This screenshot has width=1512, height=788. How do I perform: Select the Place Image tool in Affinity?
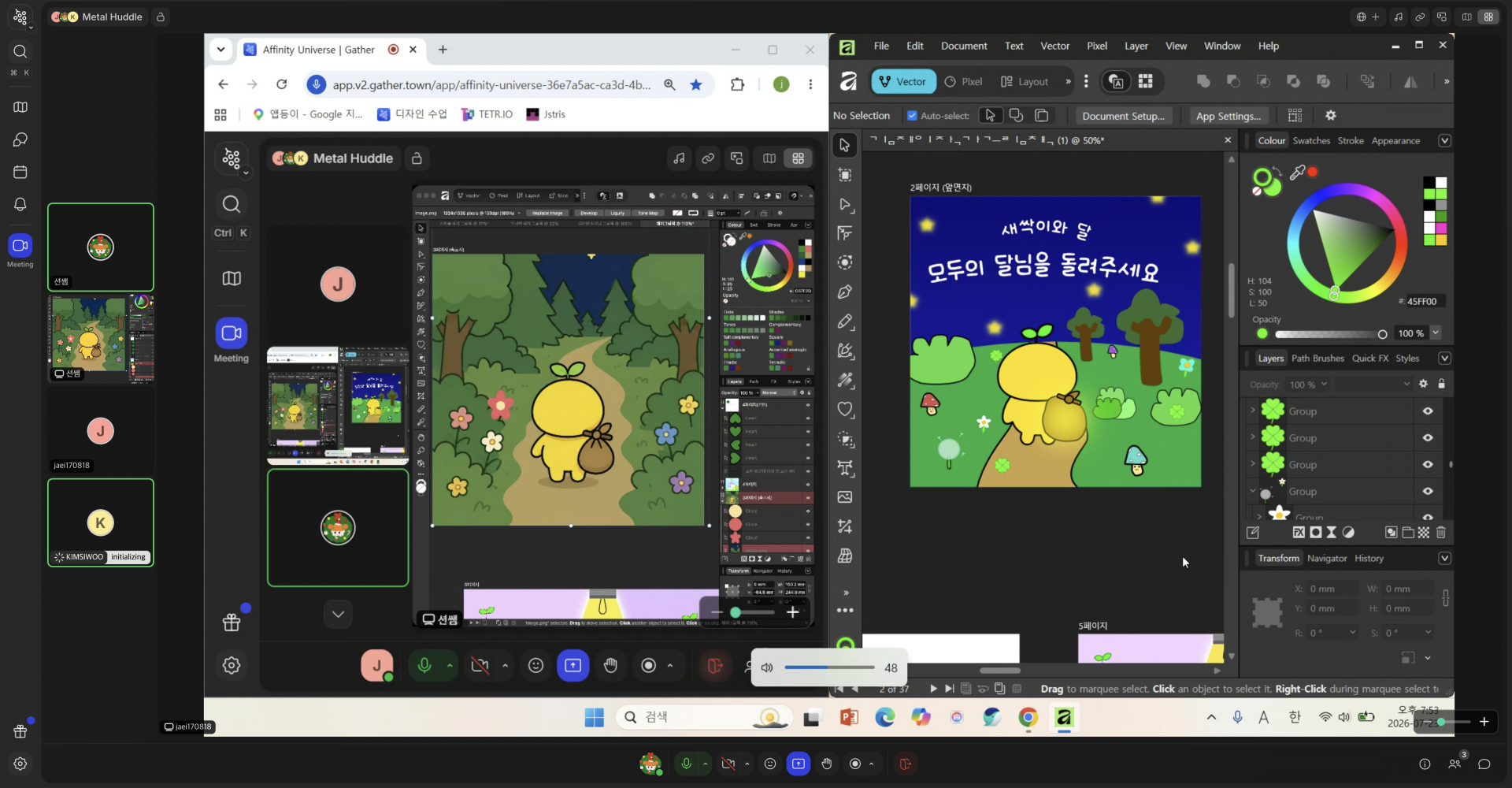(x=845, y=497)
